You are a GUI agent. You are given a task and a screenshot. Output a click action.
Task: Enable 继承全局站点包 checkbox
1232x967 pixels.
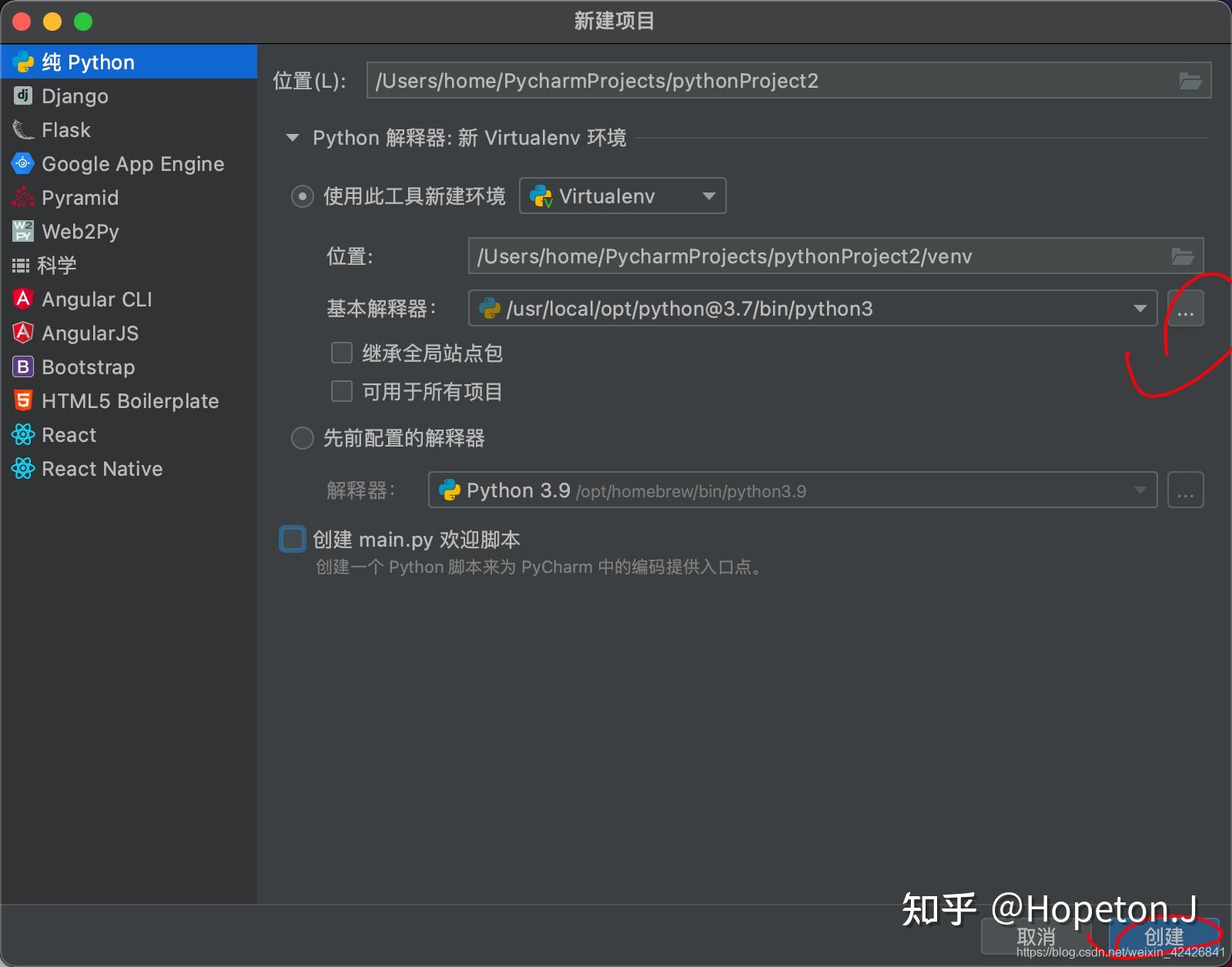coord(342,353)
